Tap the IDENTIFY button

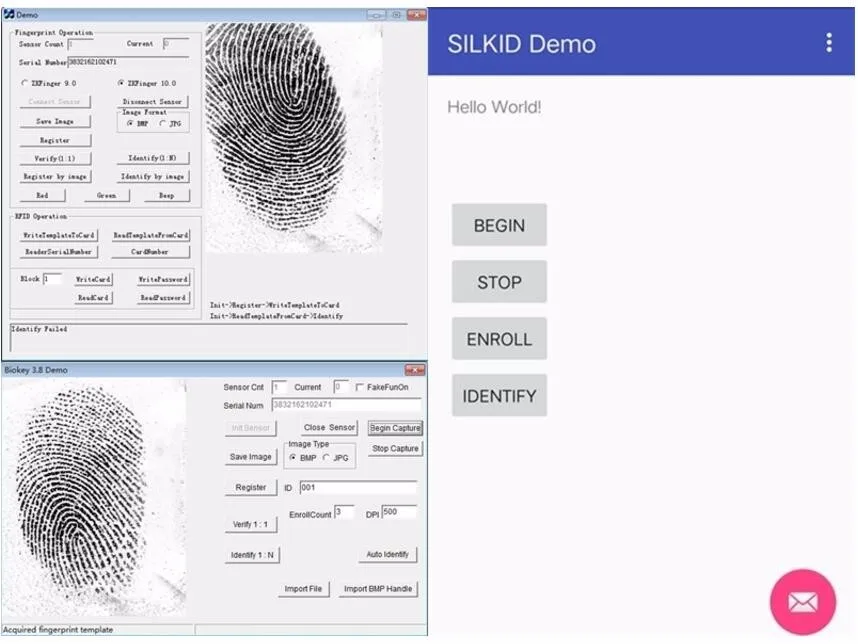coord(499,396)
